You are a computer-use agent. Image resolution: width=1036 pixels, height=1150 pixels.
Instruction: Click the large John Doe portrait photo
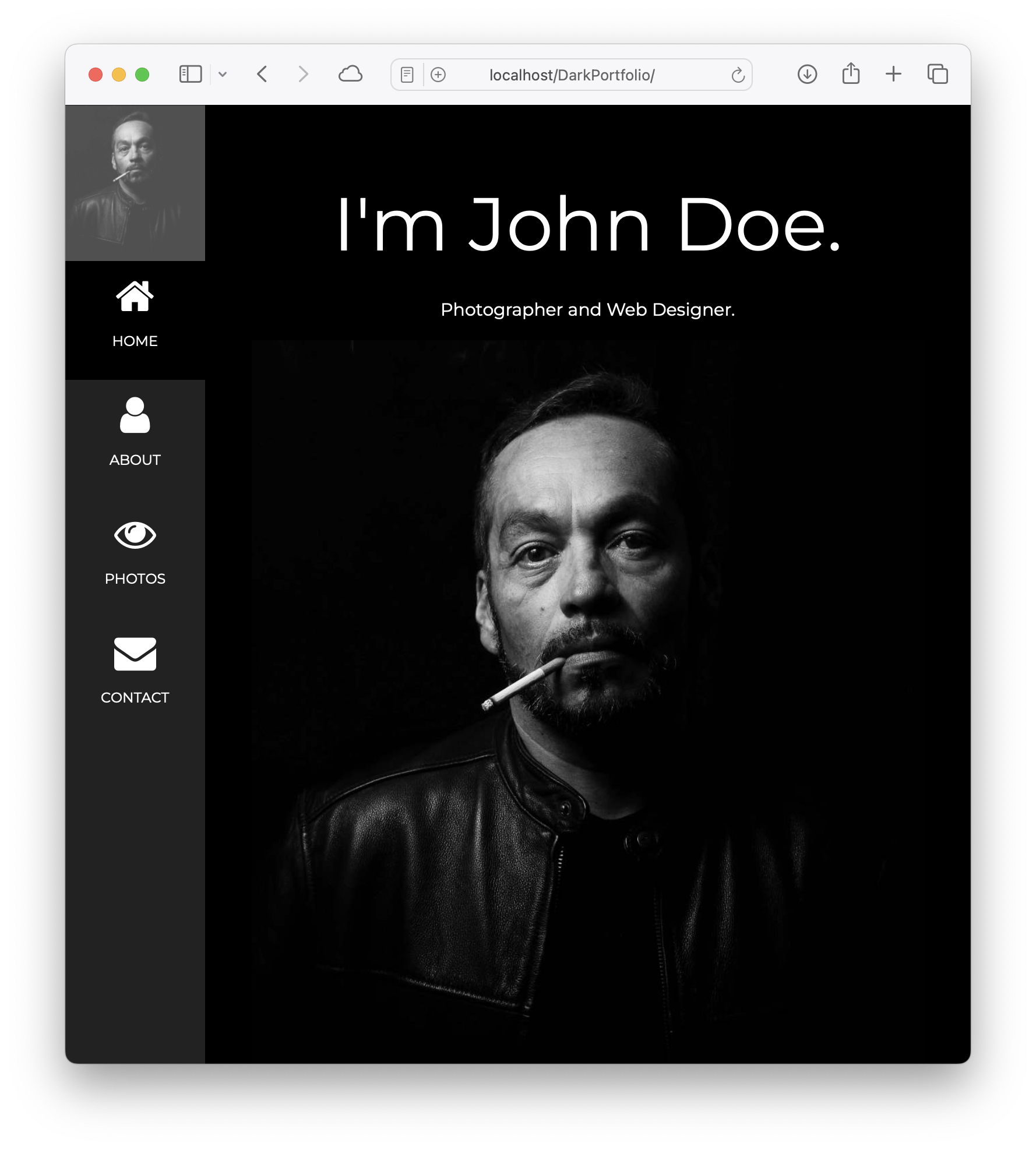[x=588, y=701]
